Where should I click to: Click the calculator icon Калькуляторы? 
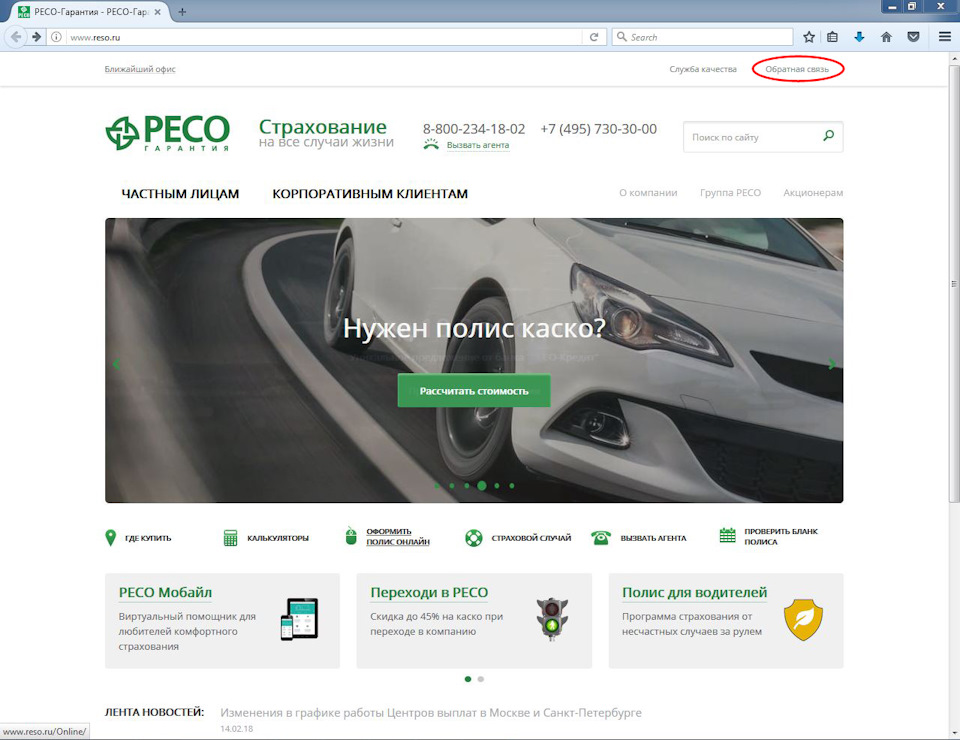coord(230,538)
